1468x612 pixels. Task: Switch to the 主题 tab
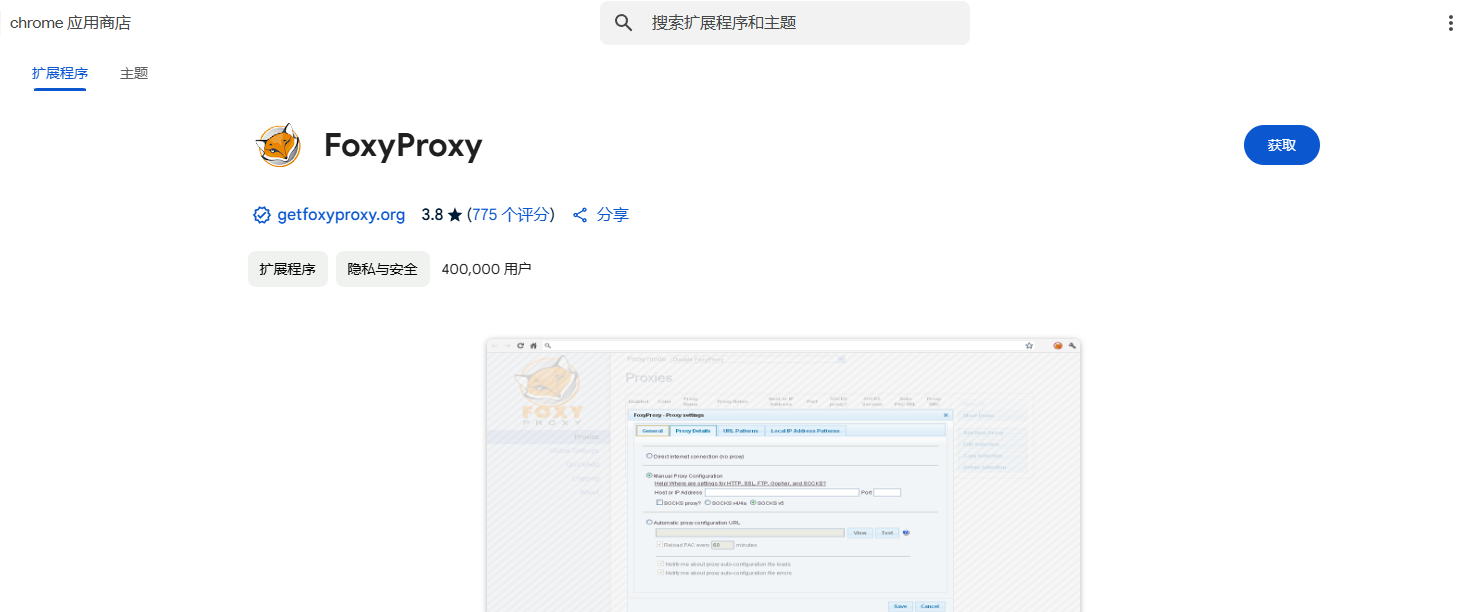[x=133, y=73]
